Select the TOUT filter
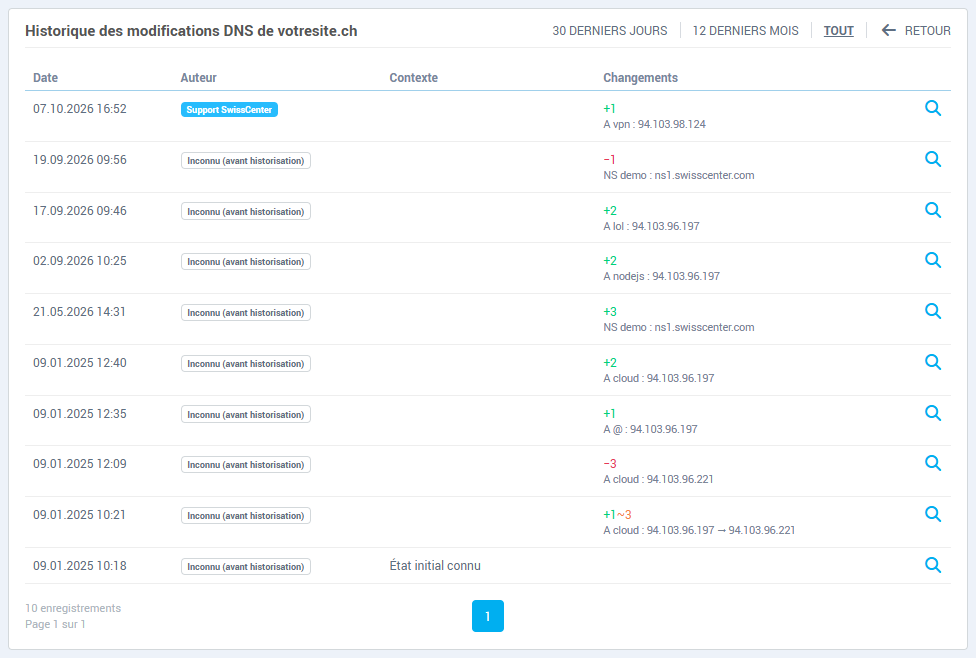Screen dimensions: 976x658 (x=838, y=31)
